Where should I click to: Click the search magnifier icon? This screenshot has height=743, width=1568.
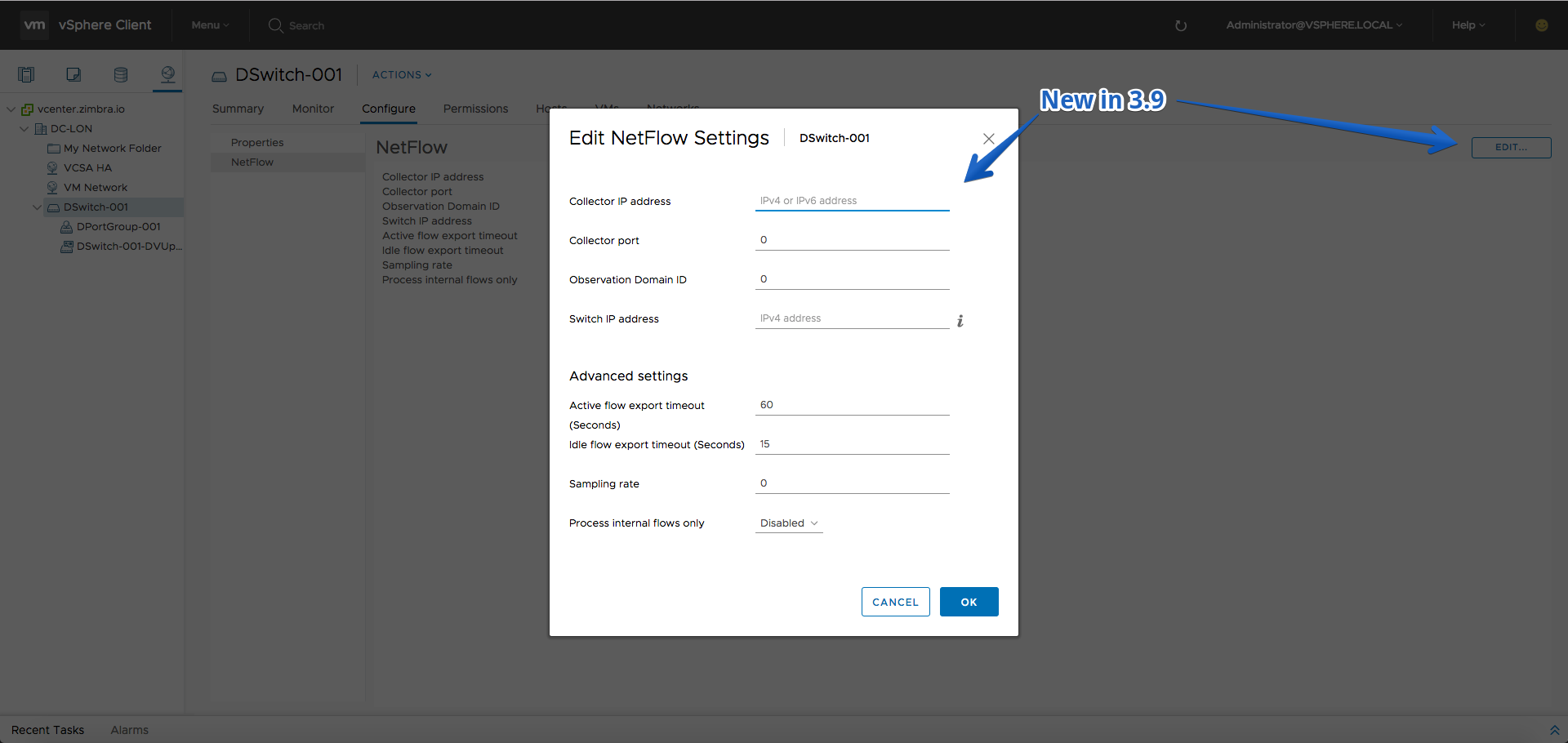275,25
